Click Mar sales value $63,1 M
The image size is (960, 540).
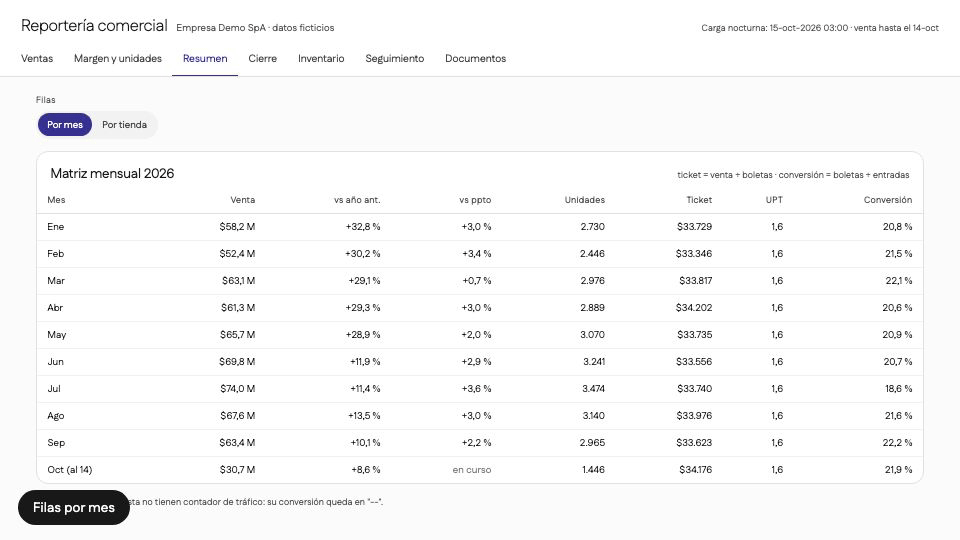239,280
